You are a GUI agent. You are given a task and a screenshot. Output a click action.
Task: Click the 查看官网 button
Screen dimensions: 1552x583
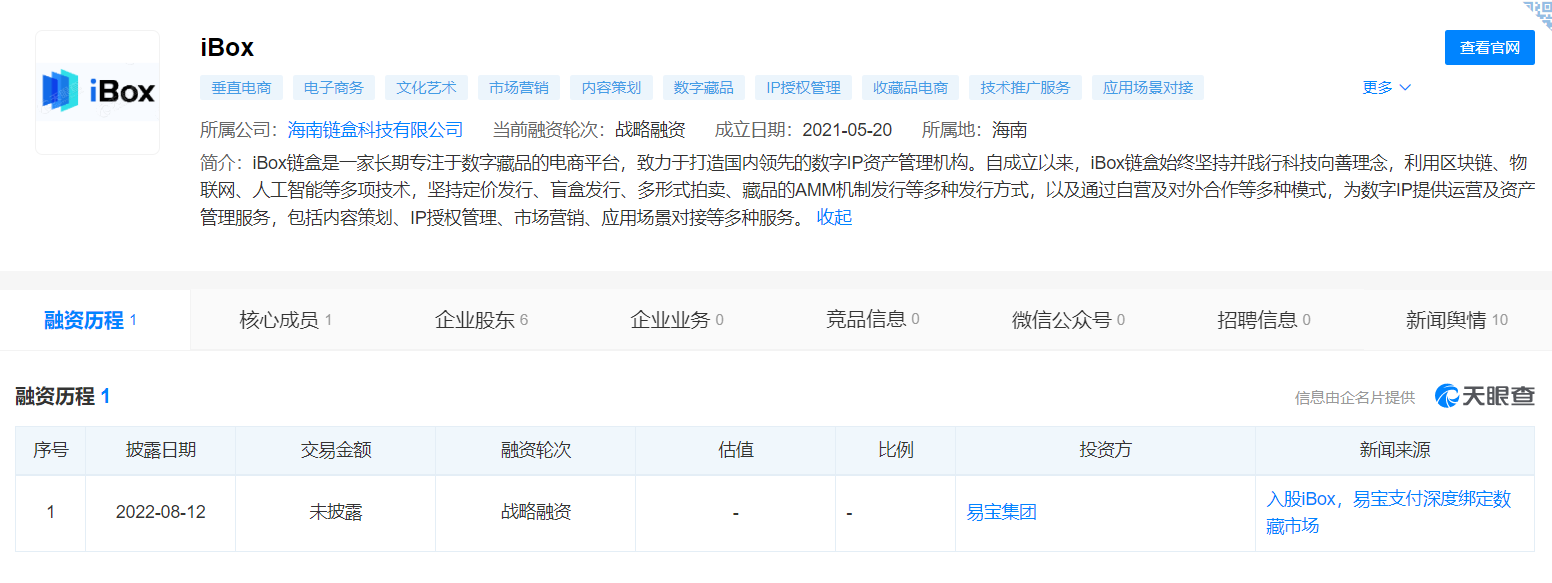(x=1489, y=47)
